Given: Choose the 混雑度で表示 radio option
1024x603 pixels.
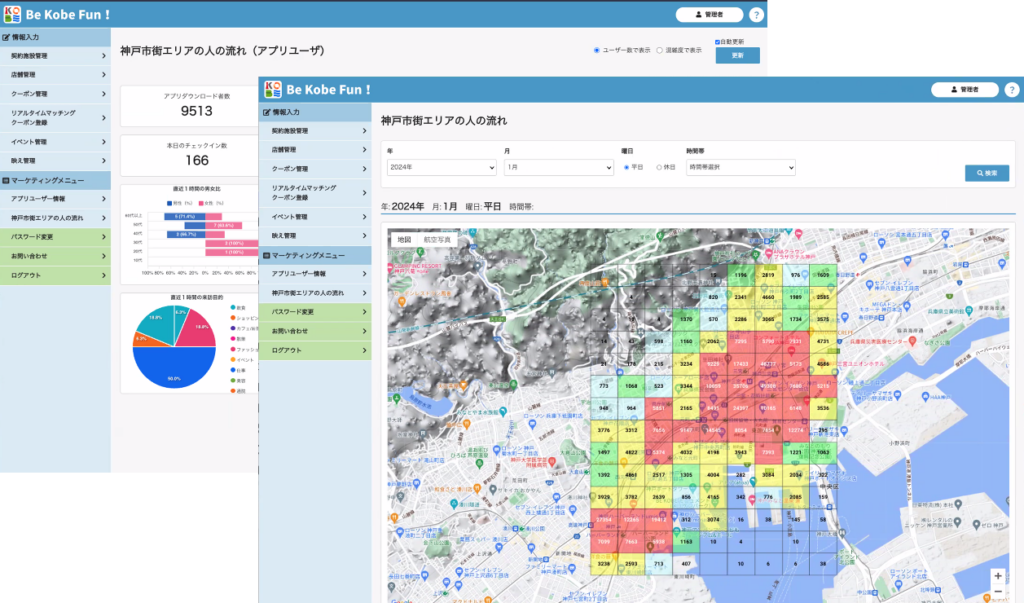Looking at the screenshot, I should click(x=659, y=49).
